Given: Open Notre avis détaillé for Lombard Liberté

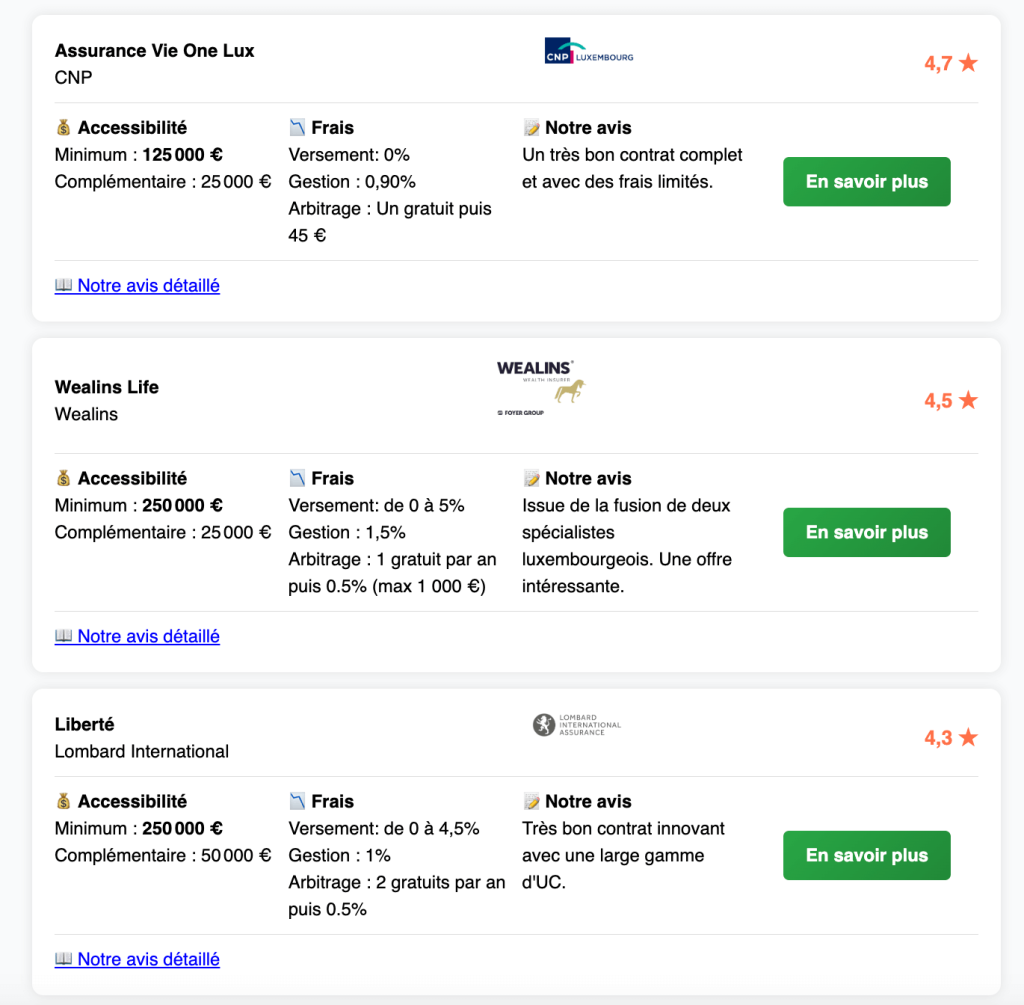Looking at the screenshot, I should coord(148,960).
